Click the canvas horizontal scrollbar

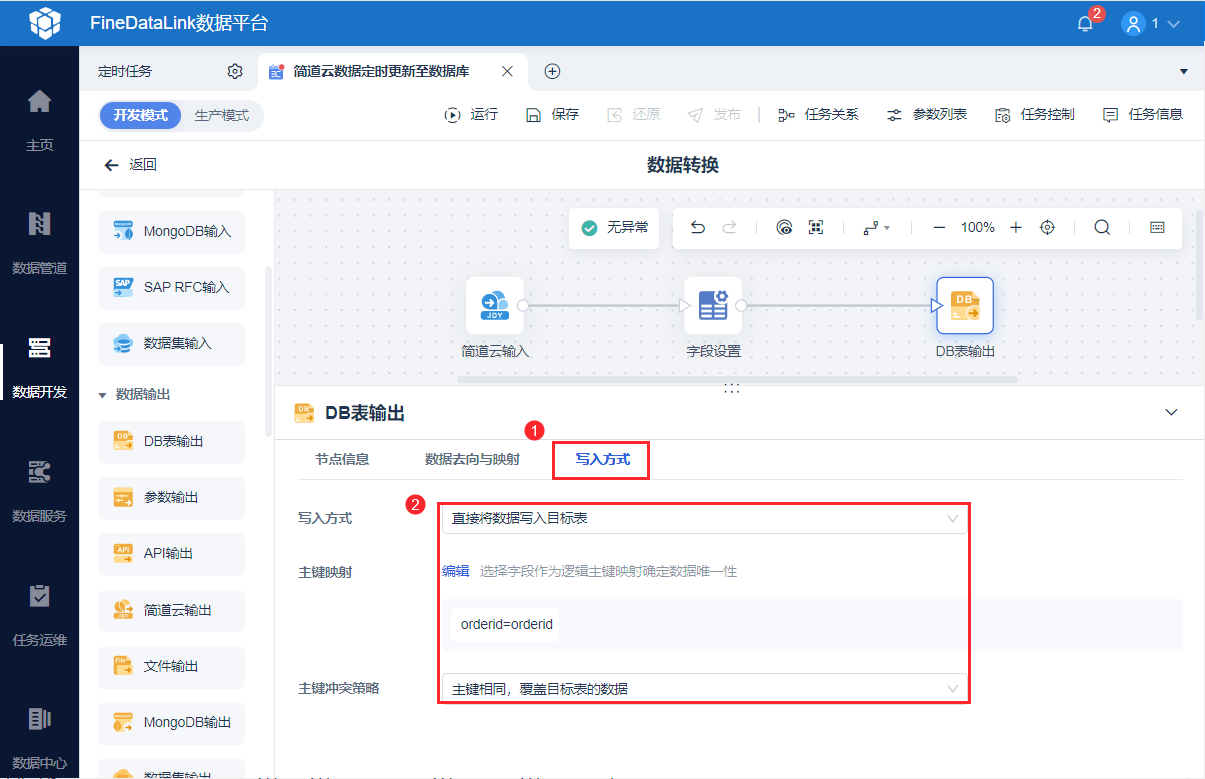tap(737, 380)
